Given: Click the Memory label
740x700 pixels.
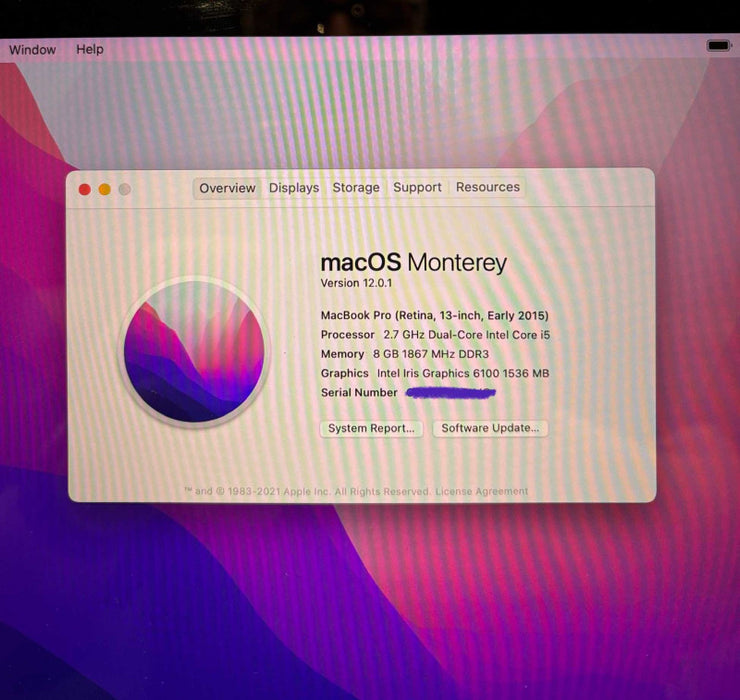Looking at the screenshot, I should pyautogui.click(x=343, y=354).
